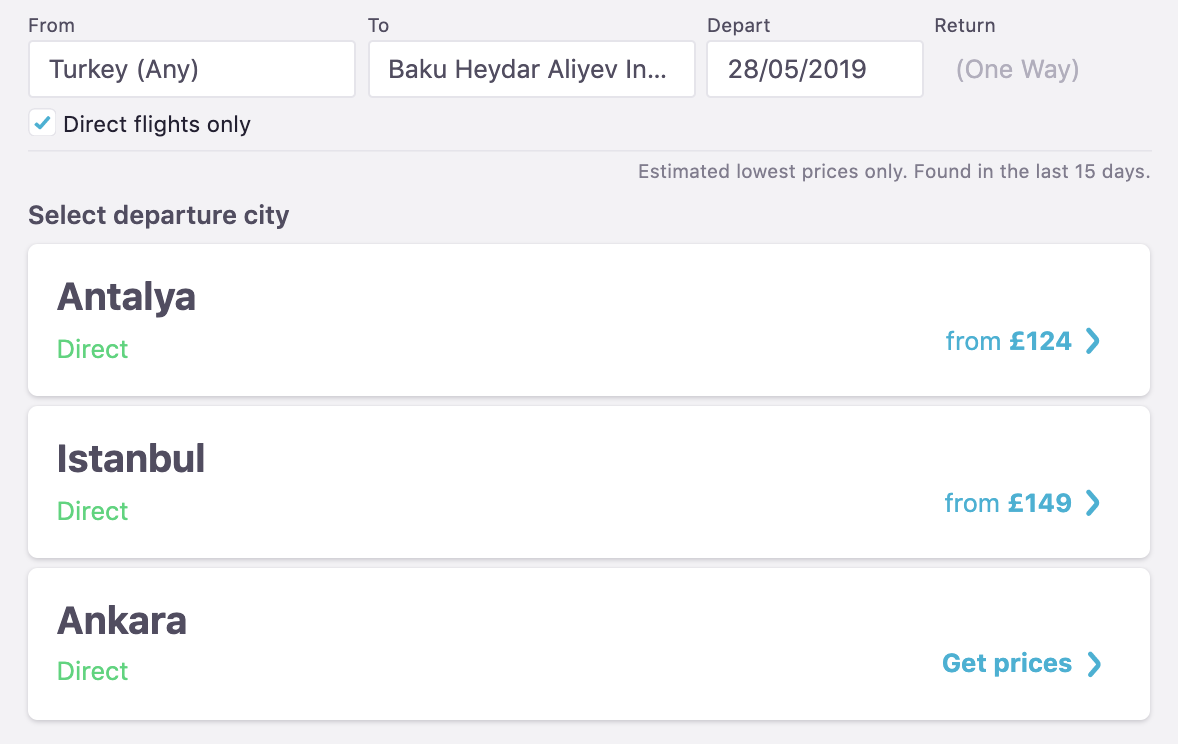Click the chevron arrow next to Antalya price
The image size is (1178, 744).
[1093, 341]
